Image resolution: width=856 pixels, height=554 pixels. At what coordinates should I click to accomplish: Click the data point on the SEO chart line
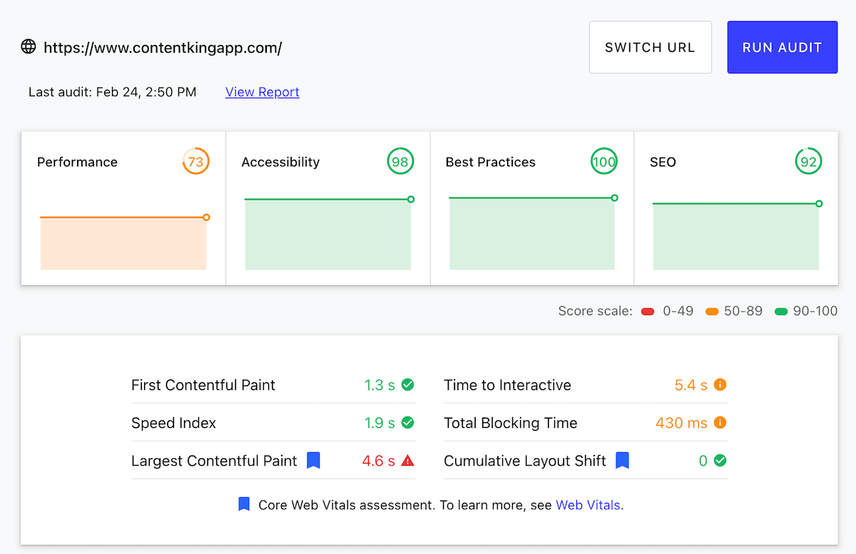[819, 204]
